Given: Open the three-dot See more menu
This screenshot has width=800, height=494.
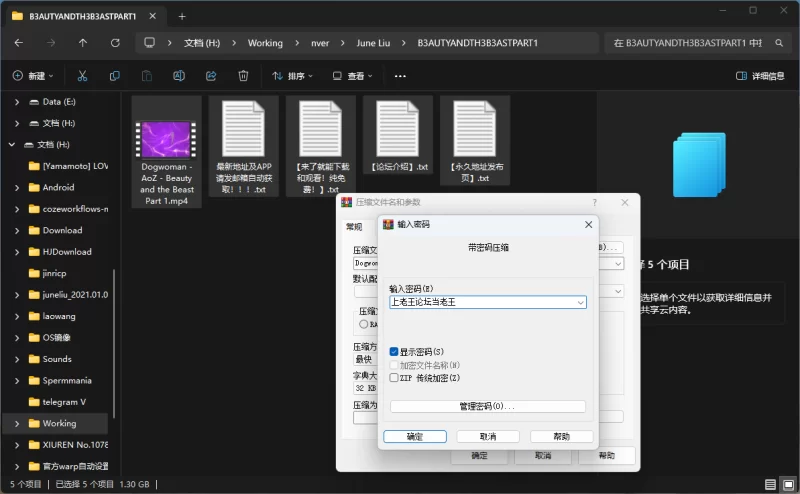Looking at the screenshot, I should [400, 76].
